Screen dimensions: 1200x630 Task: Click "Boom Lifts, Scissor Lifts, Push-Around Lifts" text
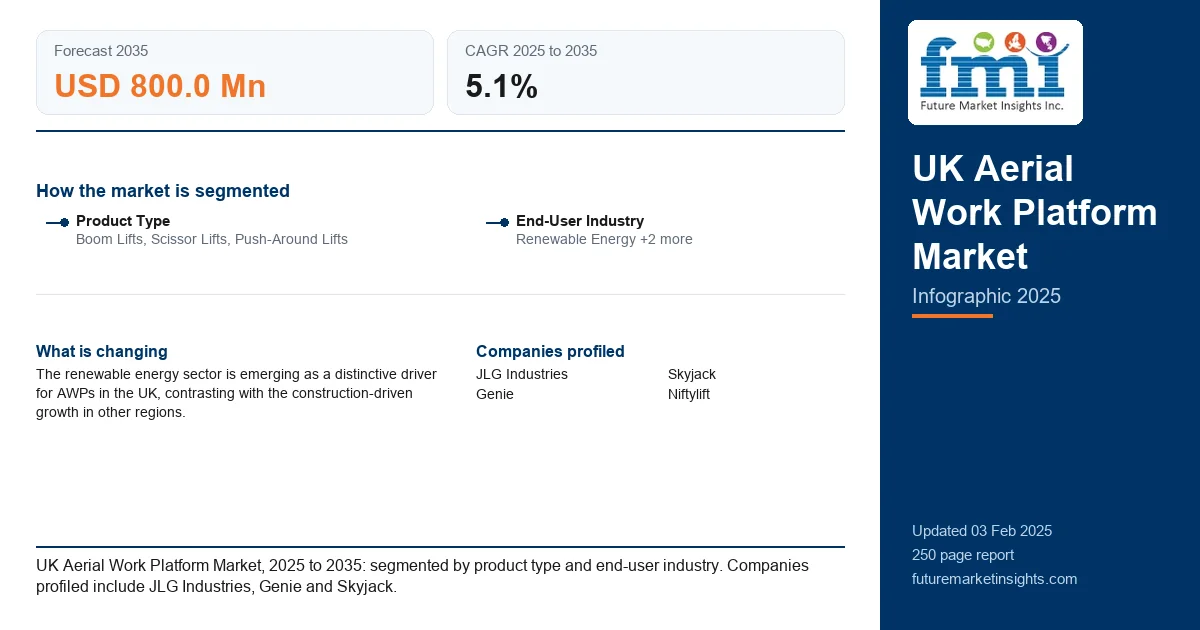(212, 239)
